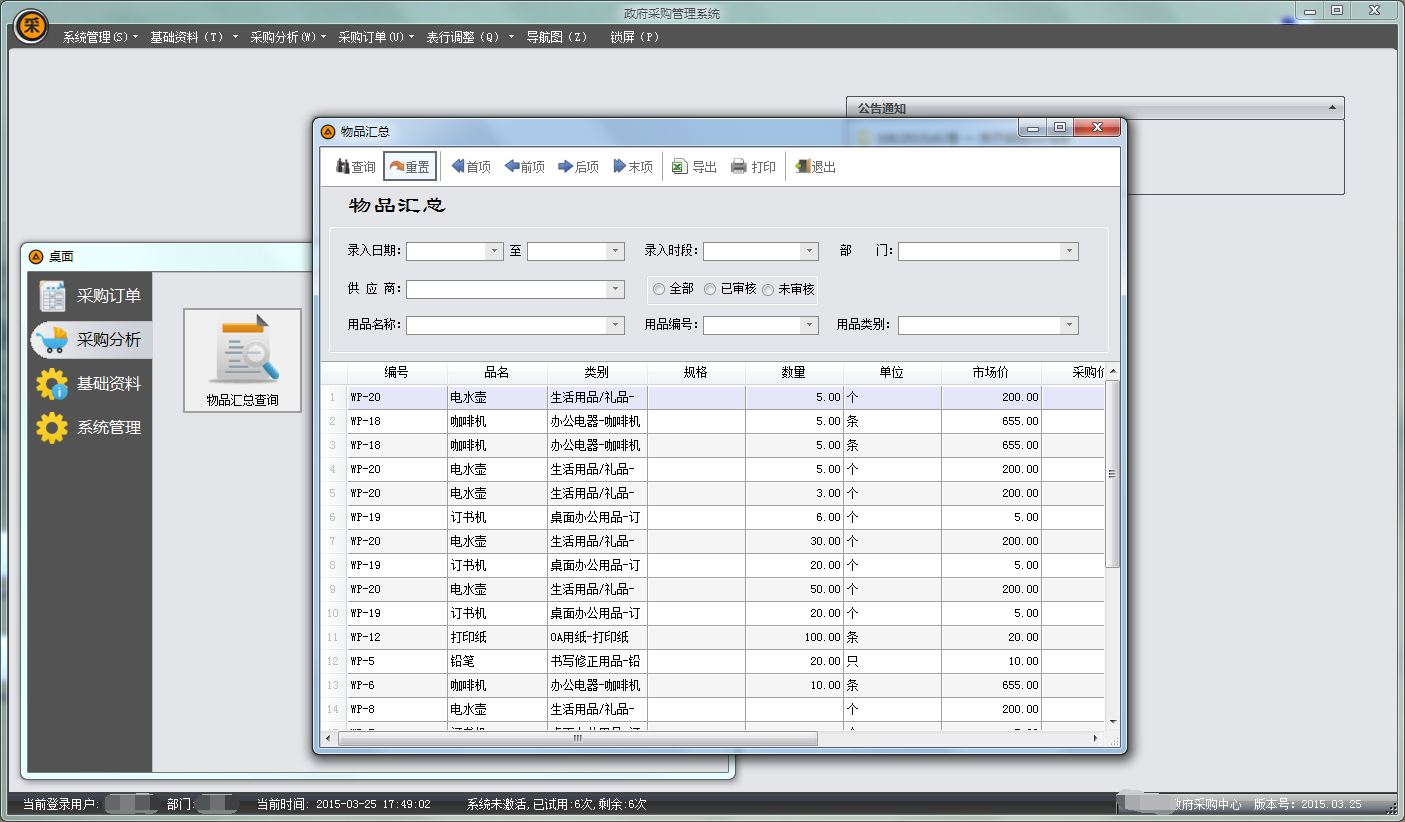Click the 锁屏(P) menu item
Image resolution: width=1405 pixels, height=822 pixels.
coord(635,37)
